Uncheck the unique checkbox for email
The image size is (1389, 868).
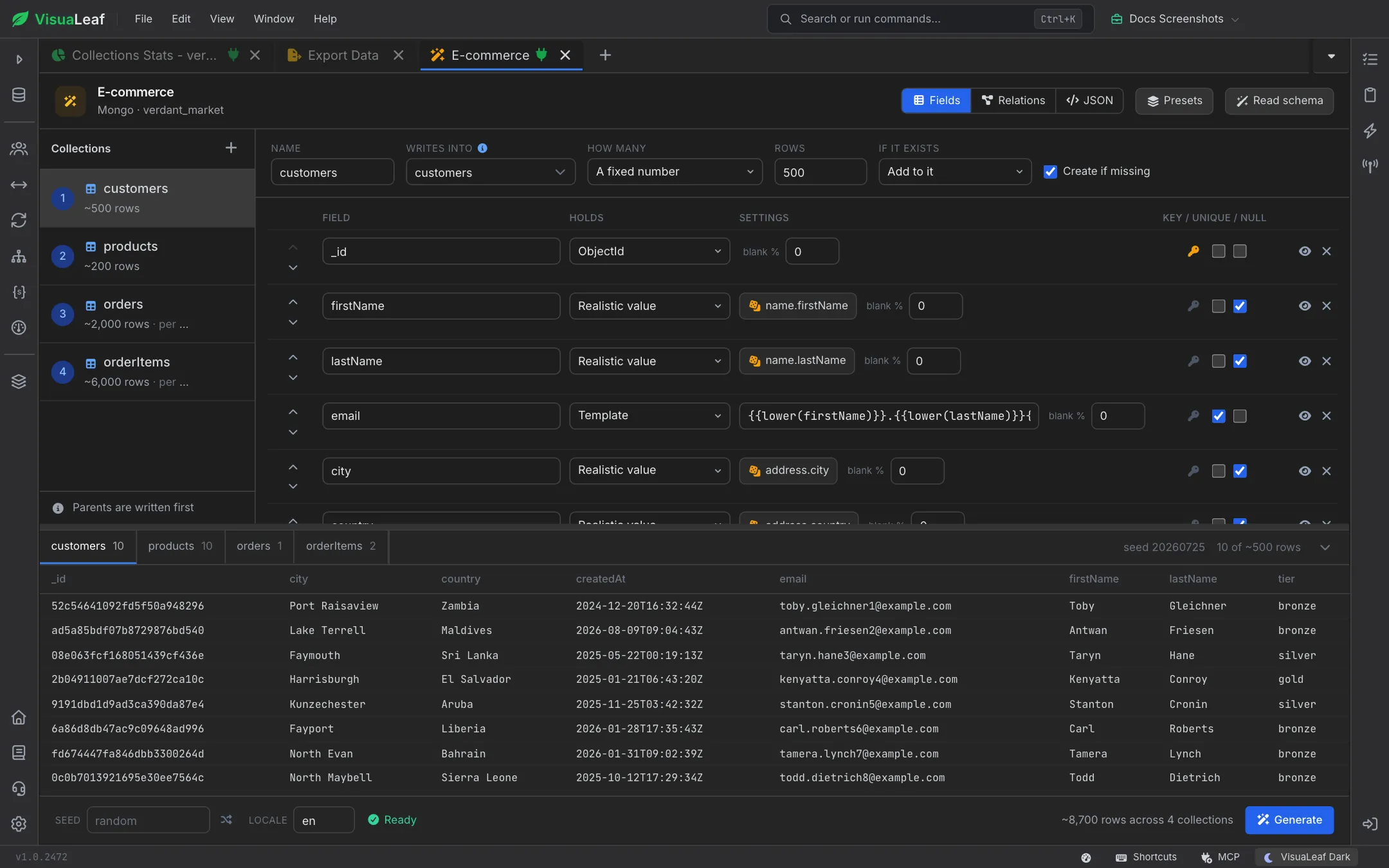(x=1219, y=416)
